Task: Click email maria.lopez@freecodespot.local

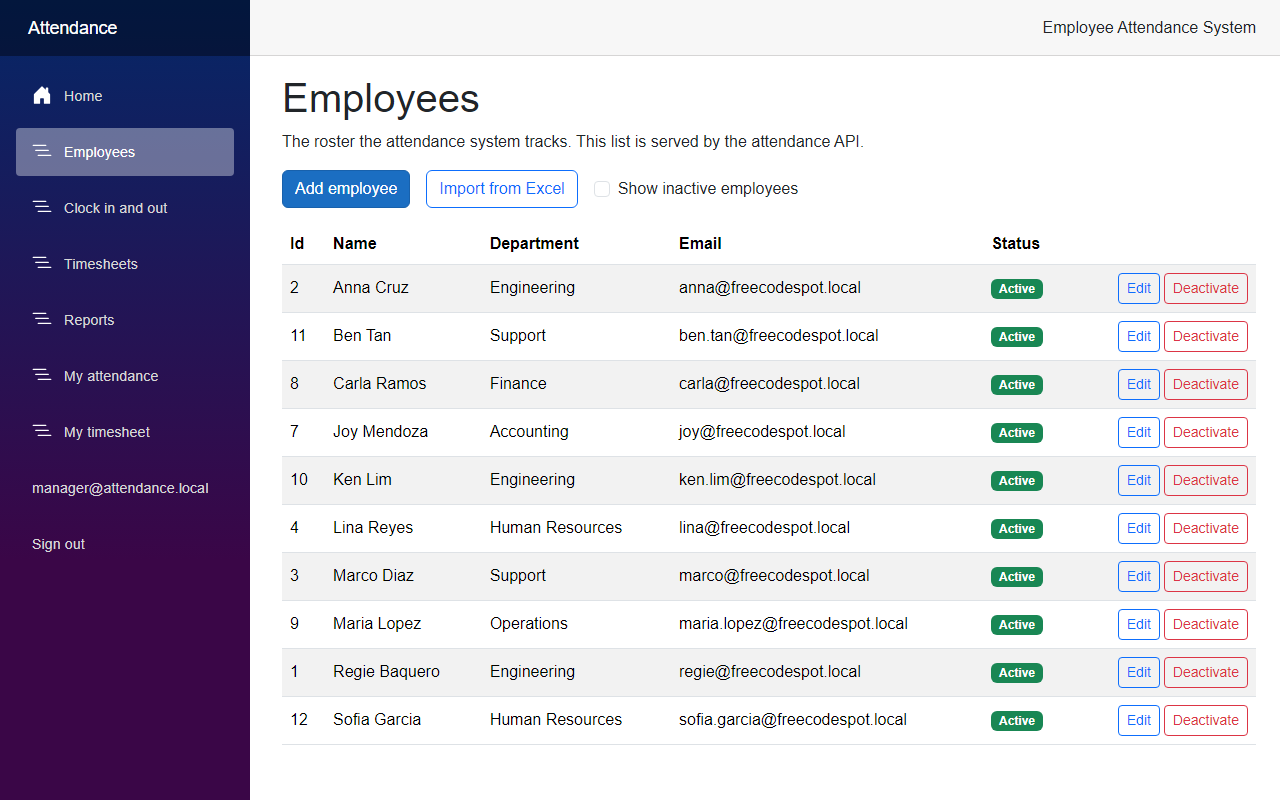Action: 793,624
